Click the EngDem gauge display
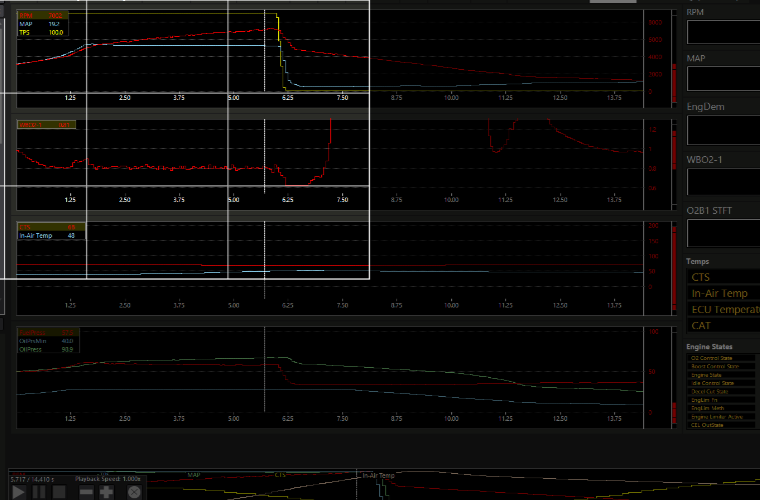760x500 pixels. (723, 130)
